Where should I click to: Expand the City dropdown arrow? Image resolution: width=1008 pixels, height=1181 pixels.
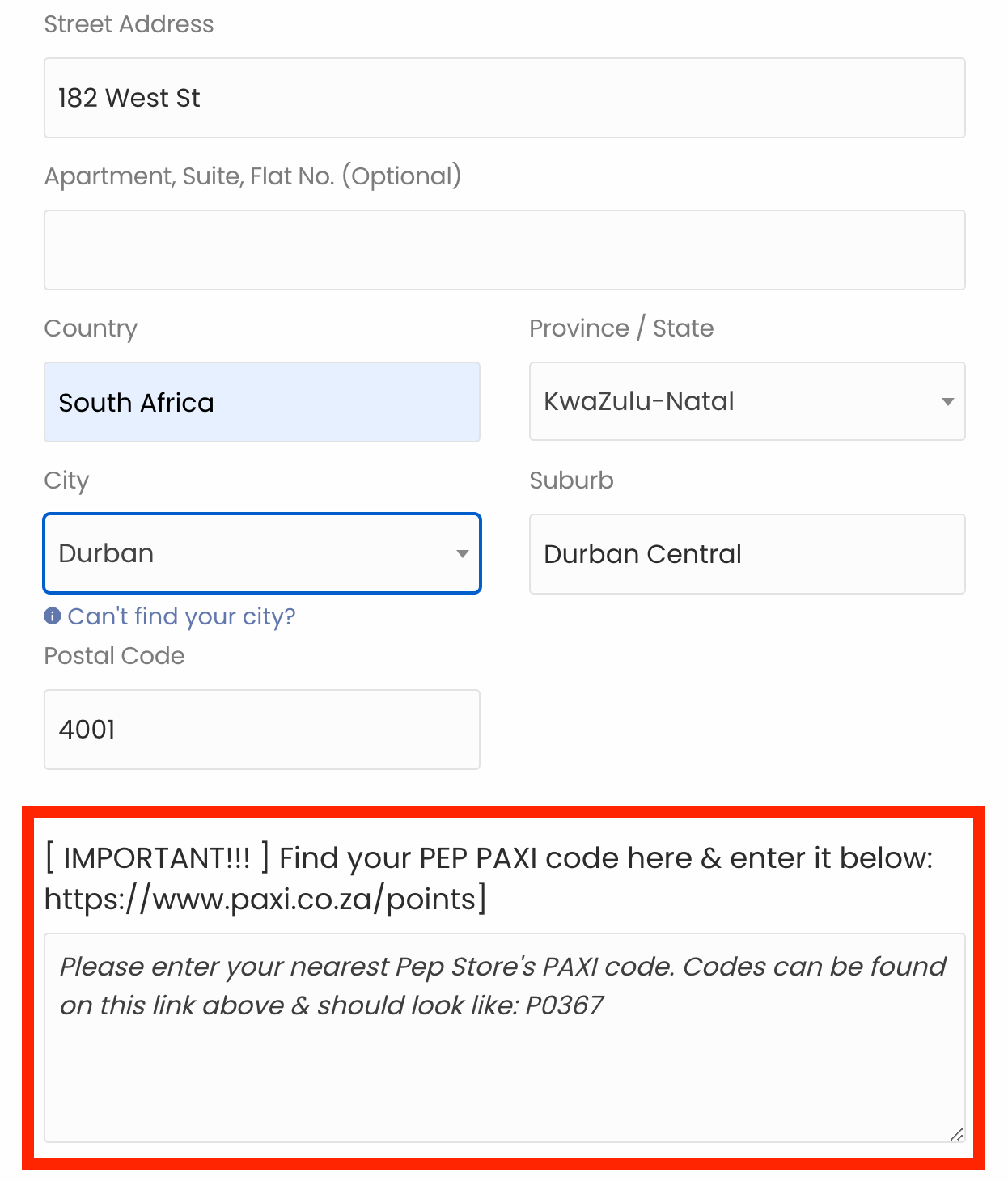[462, 554]
